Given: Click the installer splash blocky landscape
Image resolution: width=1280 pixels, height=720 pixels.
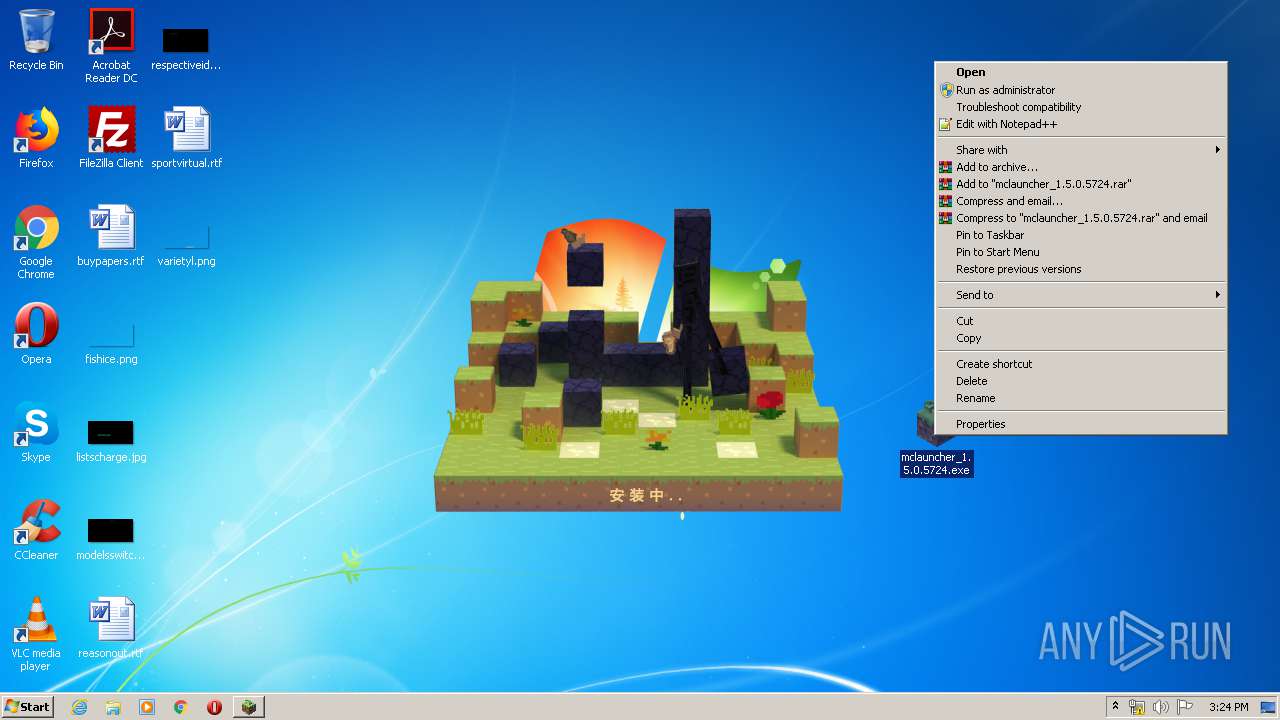Looking at the screenshot, I should pyautogui.click(x=638, y=360).
